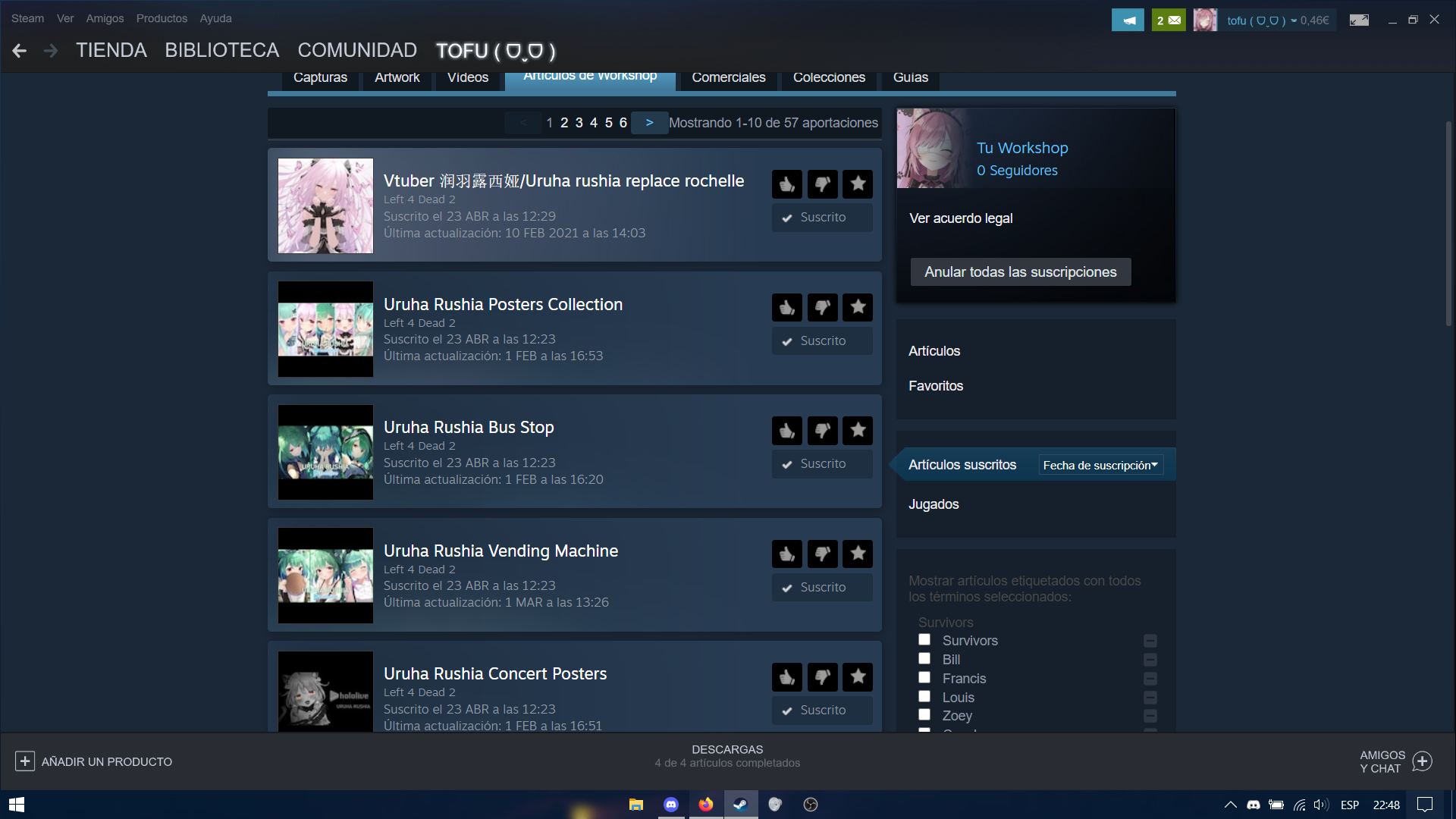Favorite the Vtuber Uruha rushia replace rochelle item

(858, 184)
